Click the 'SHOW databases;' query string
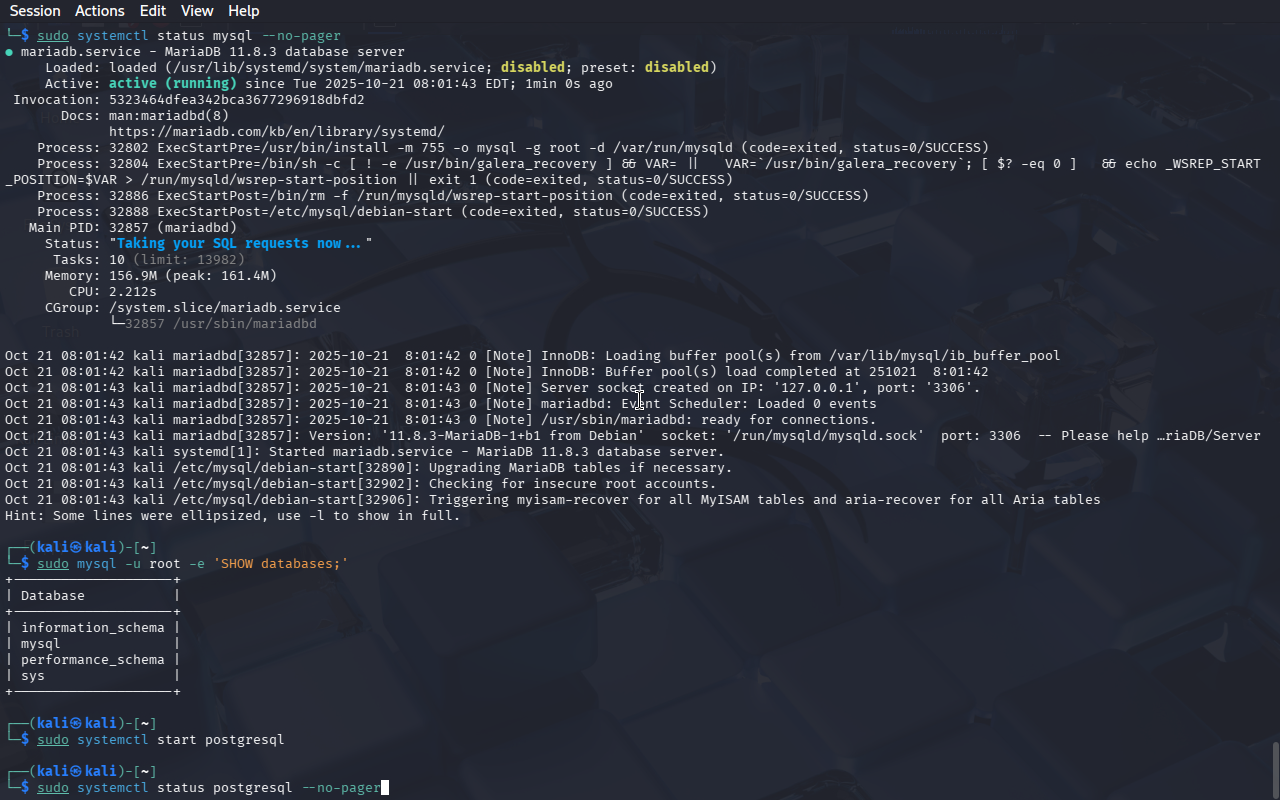1280x800 pixels. 280,564
